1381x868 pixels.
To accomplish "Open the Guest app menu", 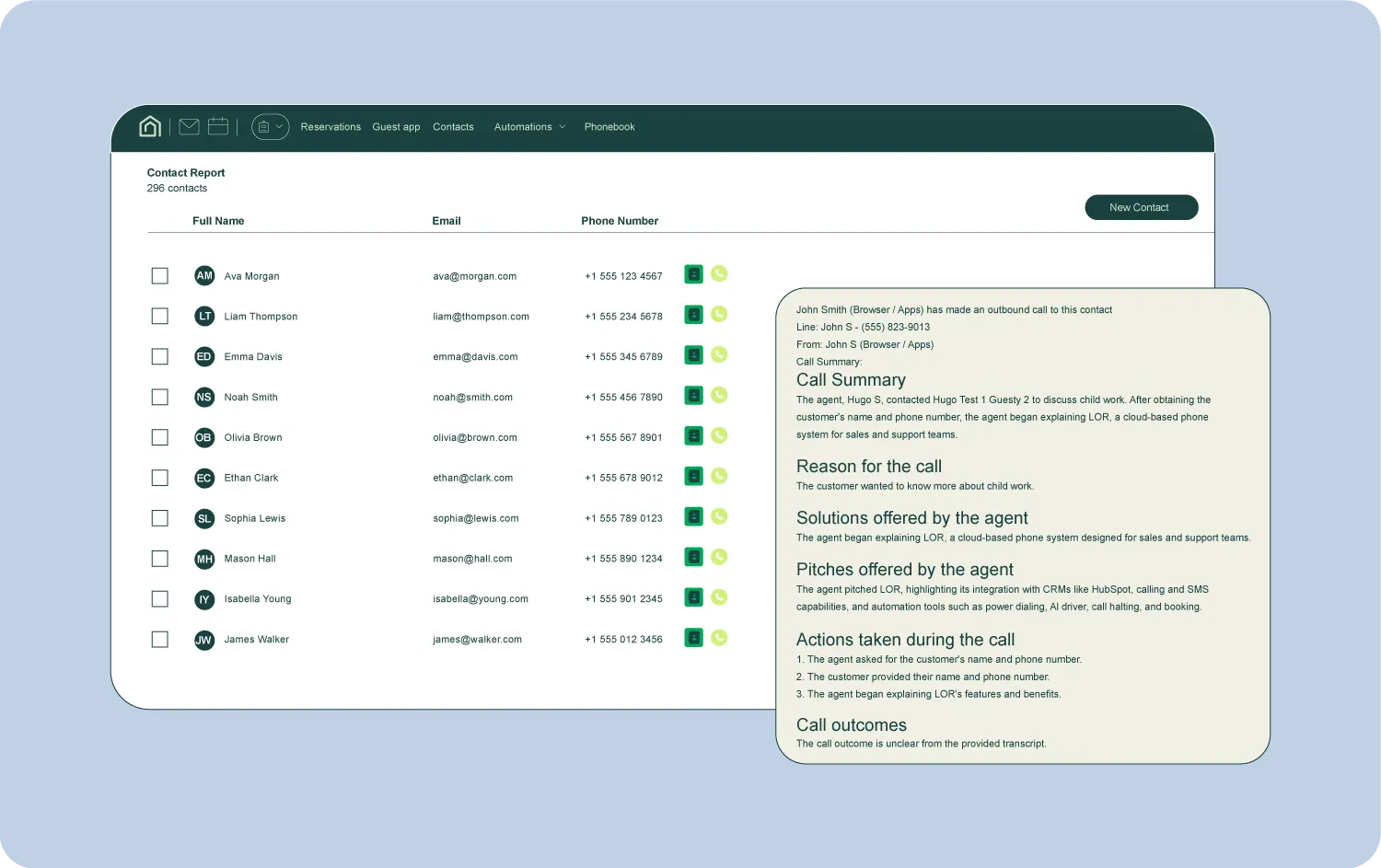I will (396, 127).
